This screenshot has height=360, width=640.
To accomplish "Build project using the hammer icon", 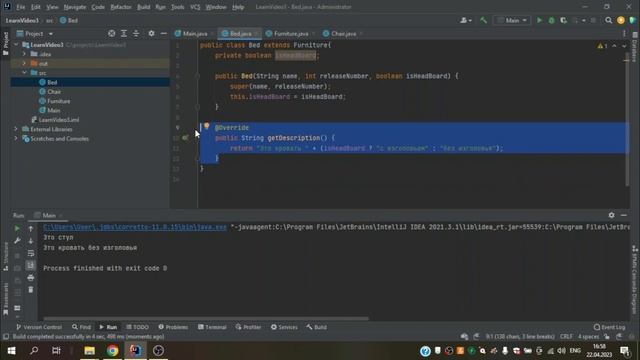I will [x=483, y=20].
